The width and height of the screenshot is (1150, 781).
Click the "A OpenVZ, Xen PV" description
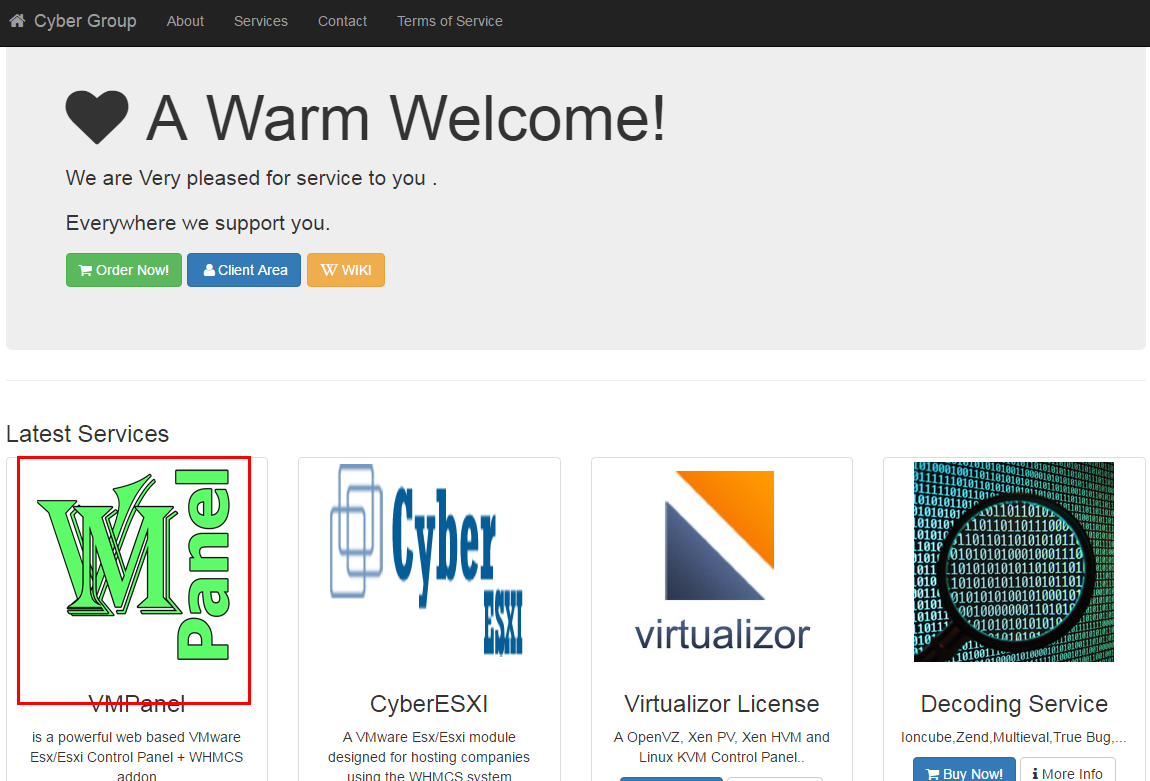tap(722, 747)
